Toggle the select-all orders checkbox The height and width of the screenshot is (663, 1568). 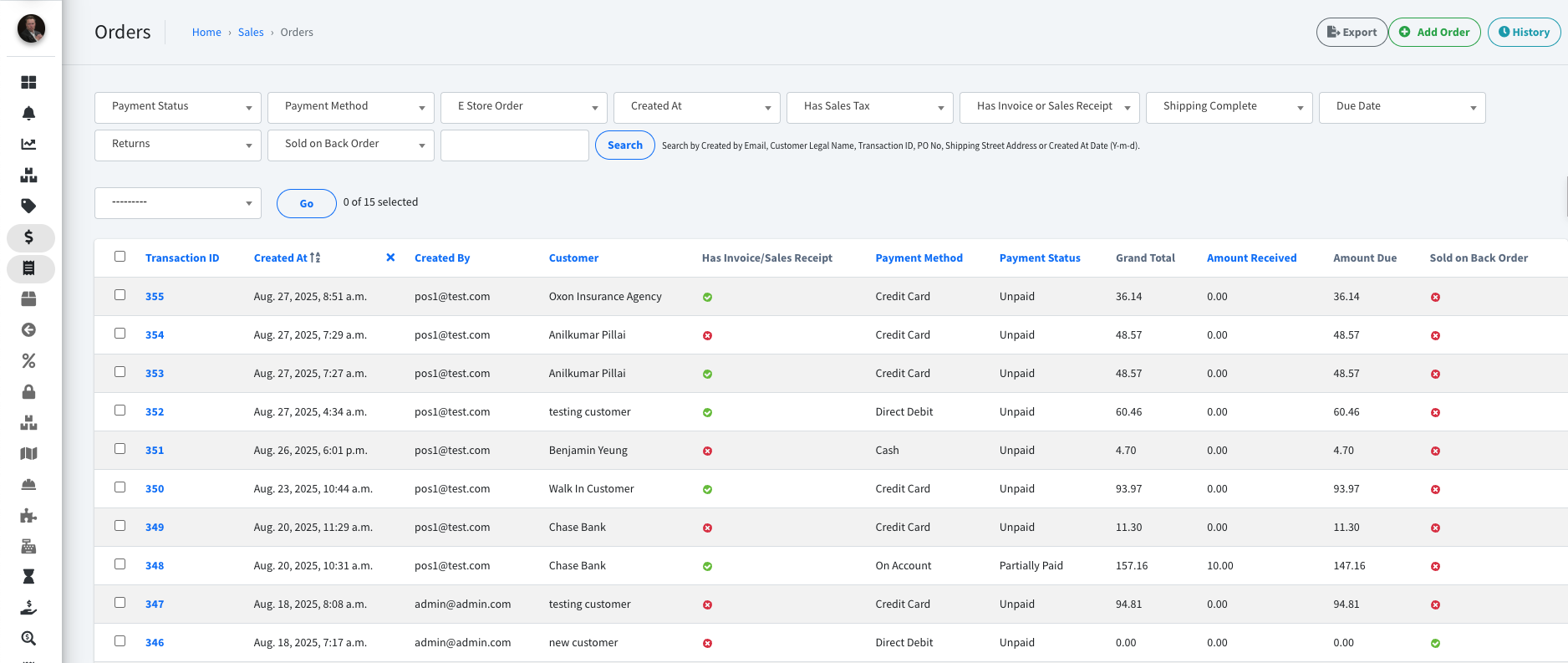point(120,257)
